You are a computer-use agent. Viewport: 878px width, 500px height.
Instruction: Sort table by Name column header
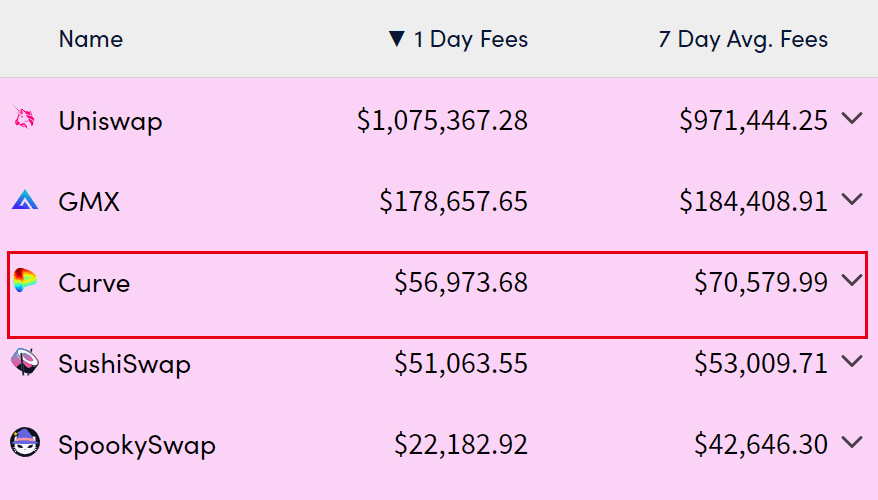pyautogui.click(x=91, y=39)
